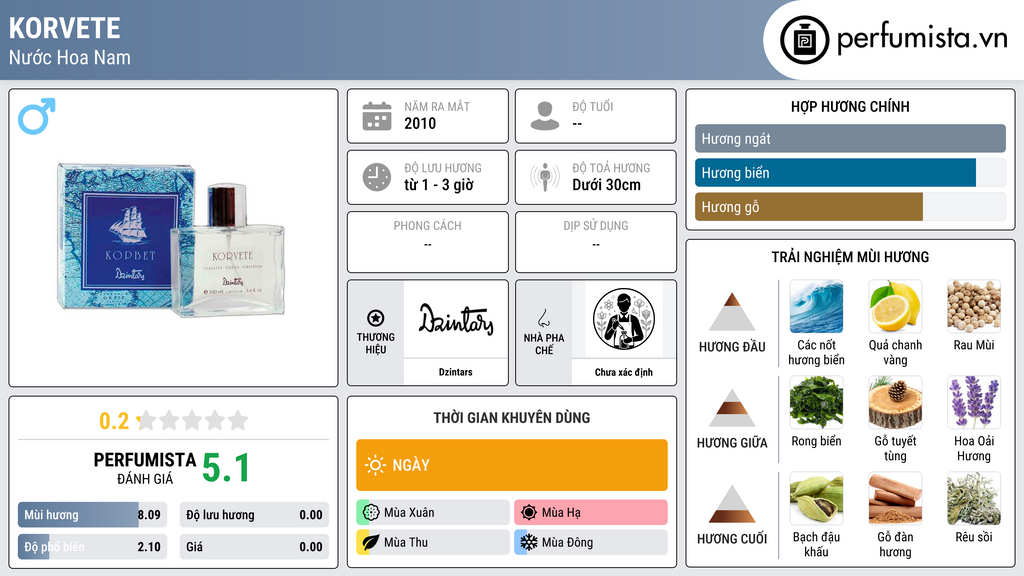Select the Mùa Xuân season box
Screen dimensions: 1024x576
click(433, 513)
